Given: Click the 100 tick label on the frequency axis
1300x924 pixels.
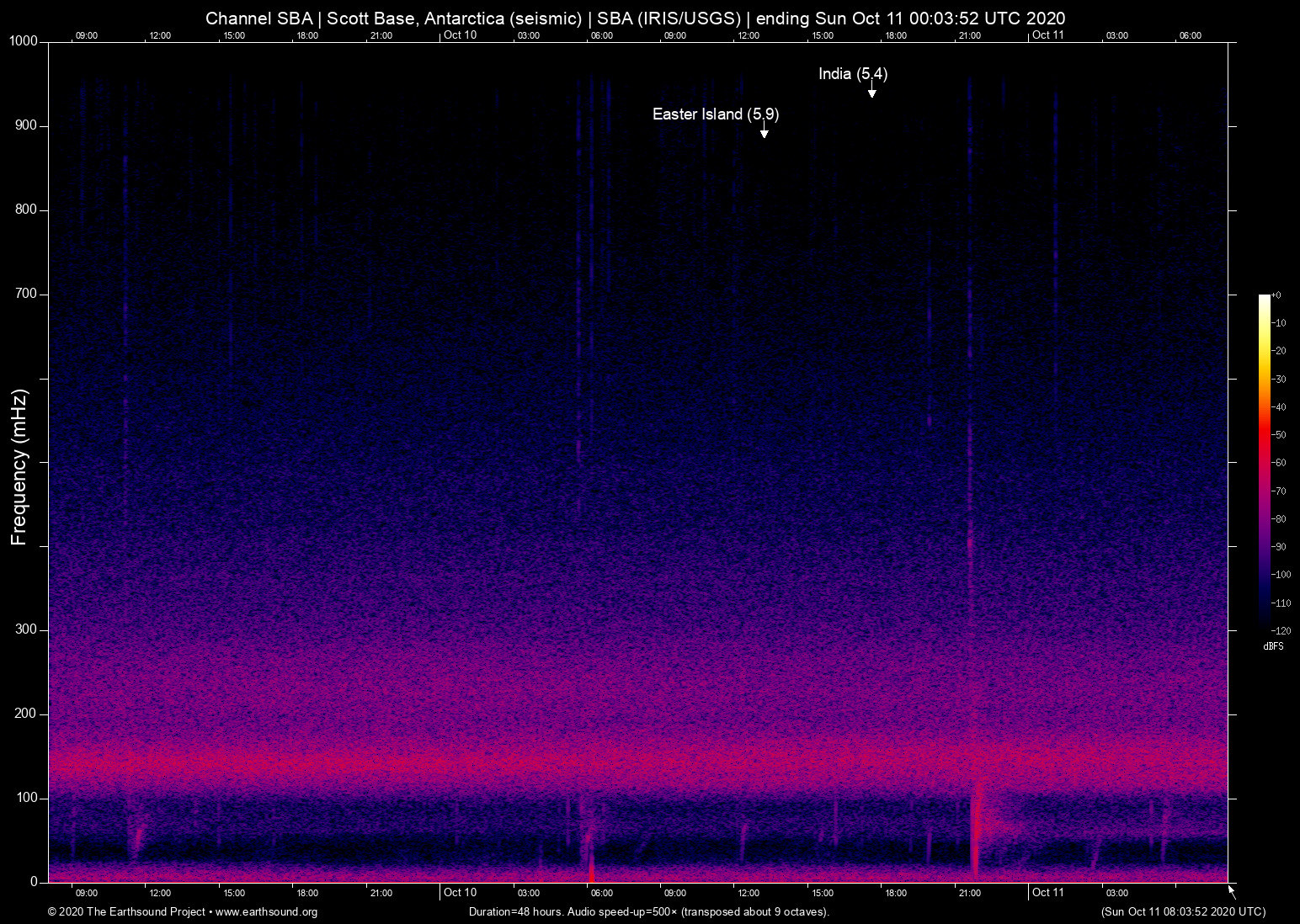Looking at the screenshot, I should tap(26, 798).
